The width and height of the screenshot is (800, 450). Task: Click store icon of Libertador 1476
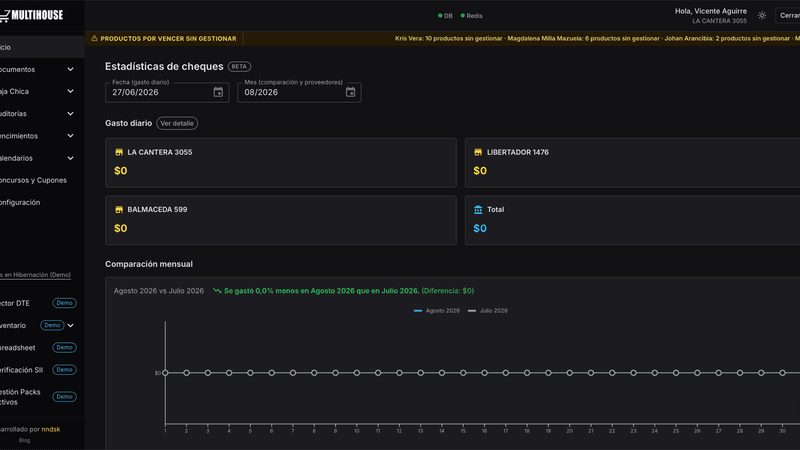pyautogui.click(x=478, y=152)
